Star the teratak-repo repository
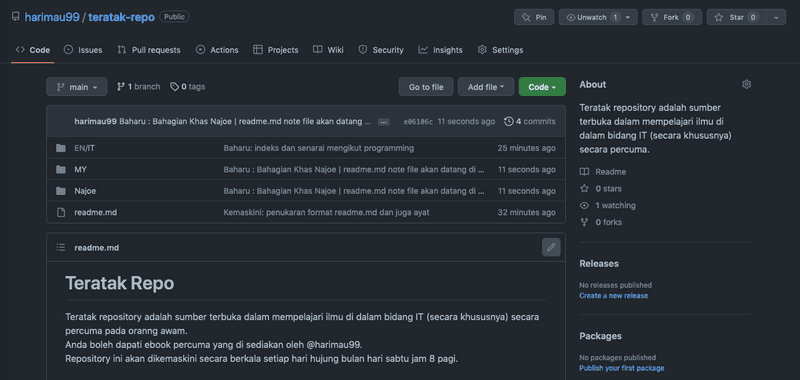 (x=736, y=17)
